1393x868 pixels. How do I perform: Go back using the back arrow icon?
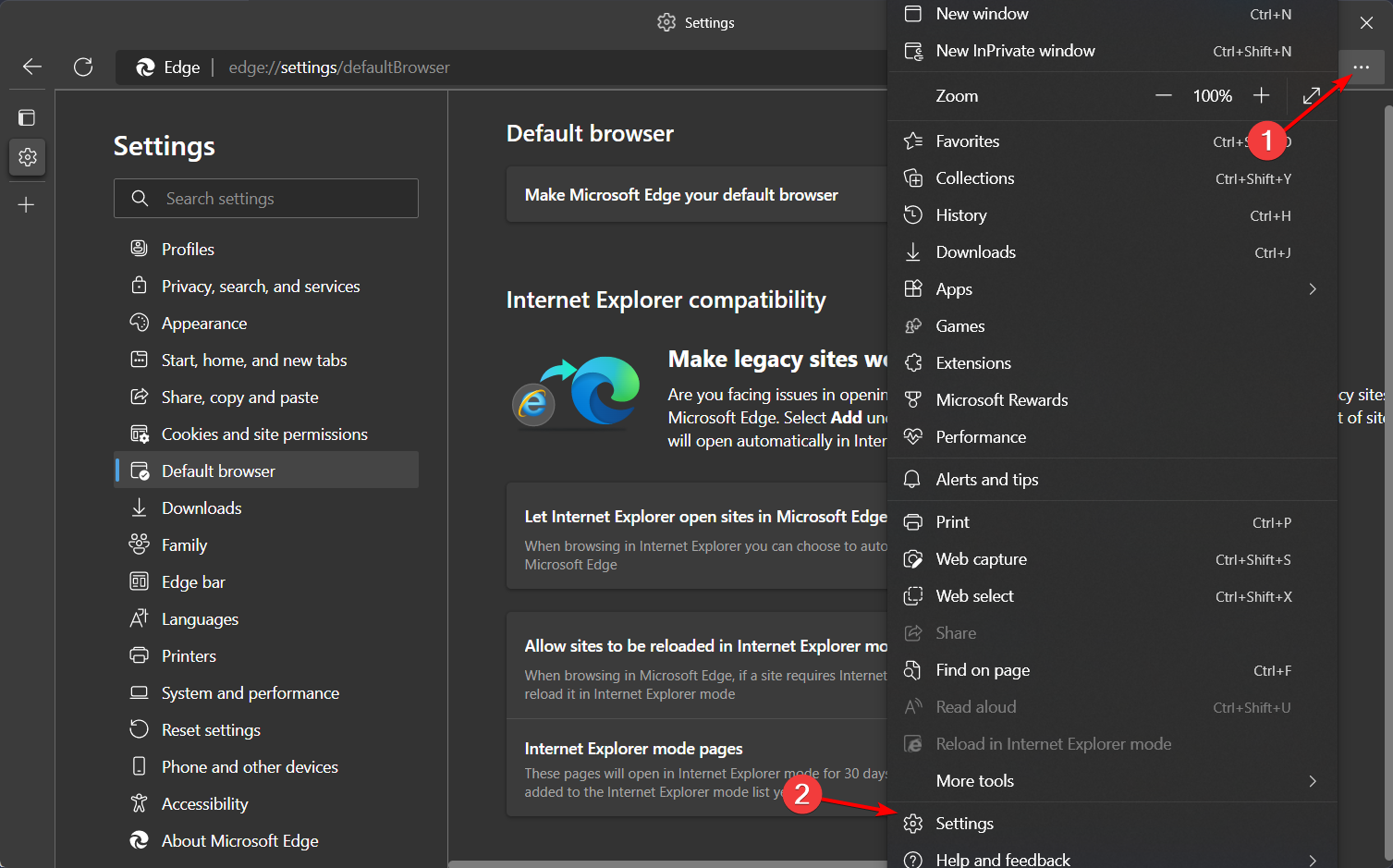click(x=31, y=67)
